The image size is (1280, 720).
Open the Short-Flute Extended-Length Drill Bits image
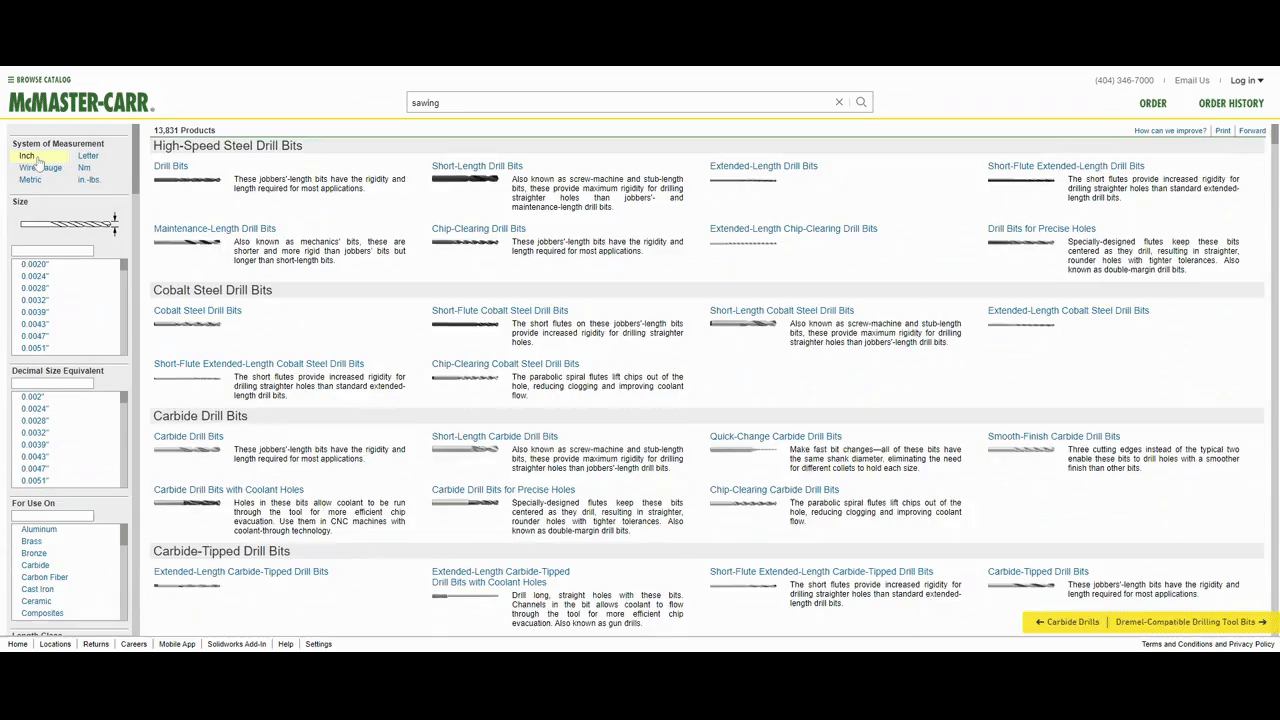coord(1021,180)
